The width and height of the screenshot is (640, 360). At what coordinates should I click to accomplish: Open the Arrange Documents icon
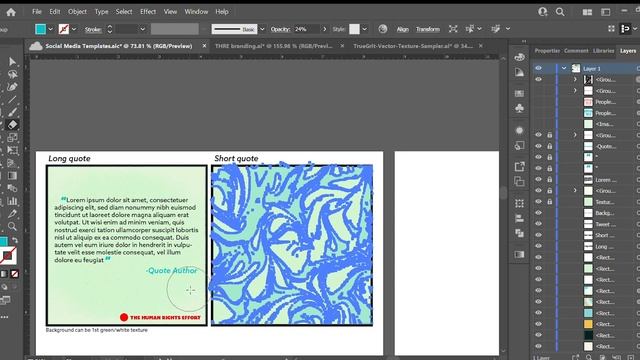(587, 12)
